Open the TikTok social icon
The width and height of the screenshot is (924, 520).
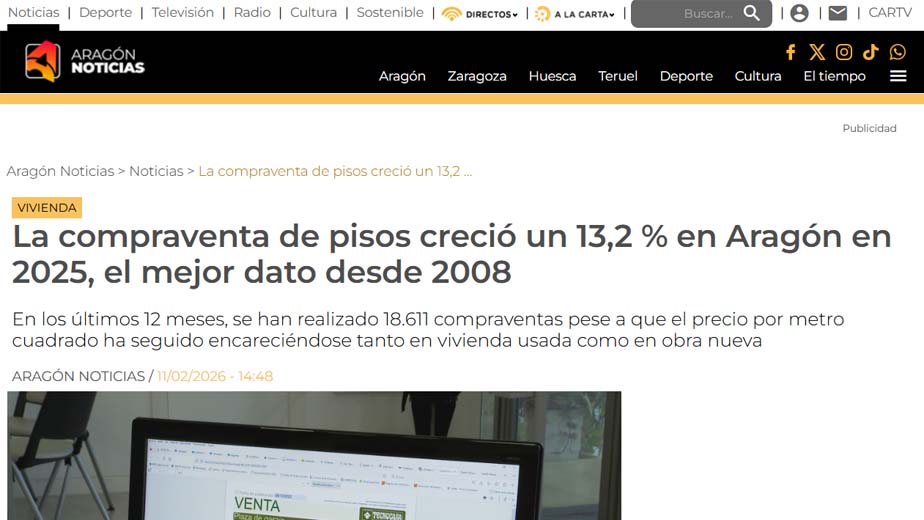pos(870,52)
